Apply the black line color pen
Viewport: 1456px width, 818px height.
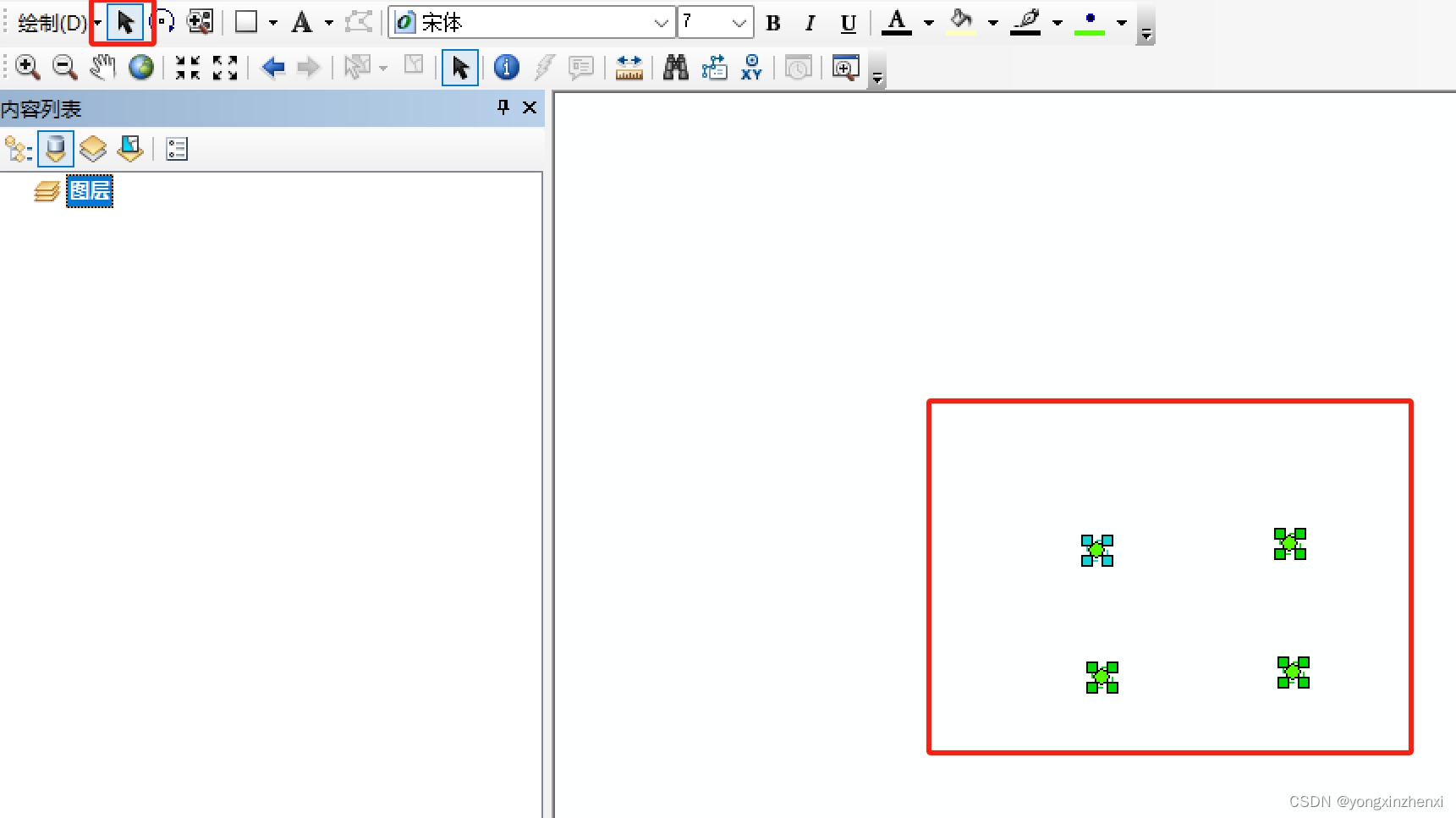[x=1026, y=22]
